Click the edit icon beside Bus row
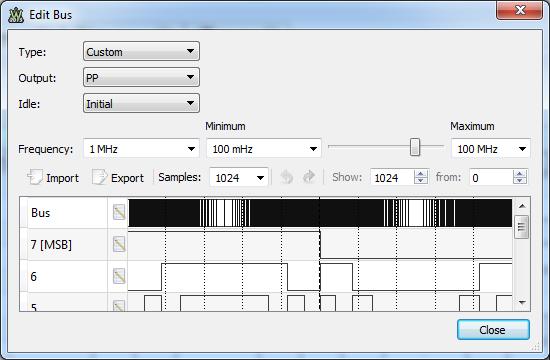Image resolution: width=550 pixels, height=360 pixels. click(119, 212)
